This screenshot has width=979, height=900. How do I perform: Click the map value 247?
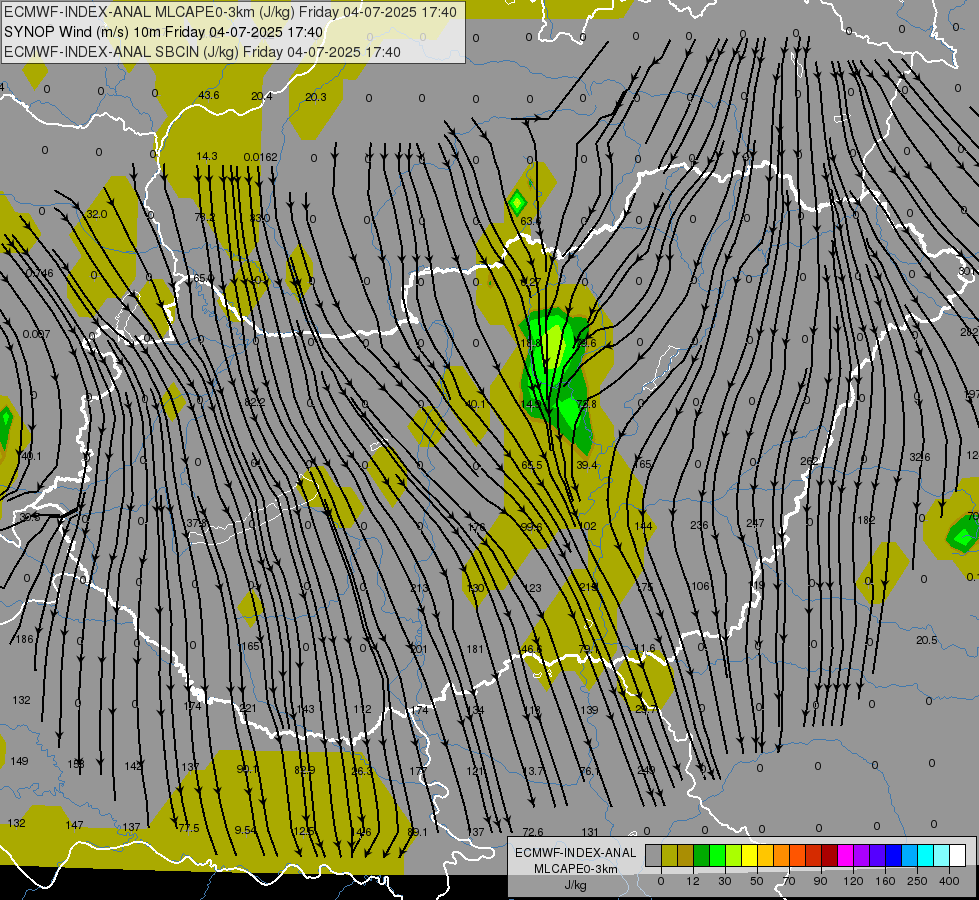coord(755,523)
